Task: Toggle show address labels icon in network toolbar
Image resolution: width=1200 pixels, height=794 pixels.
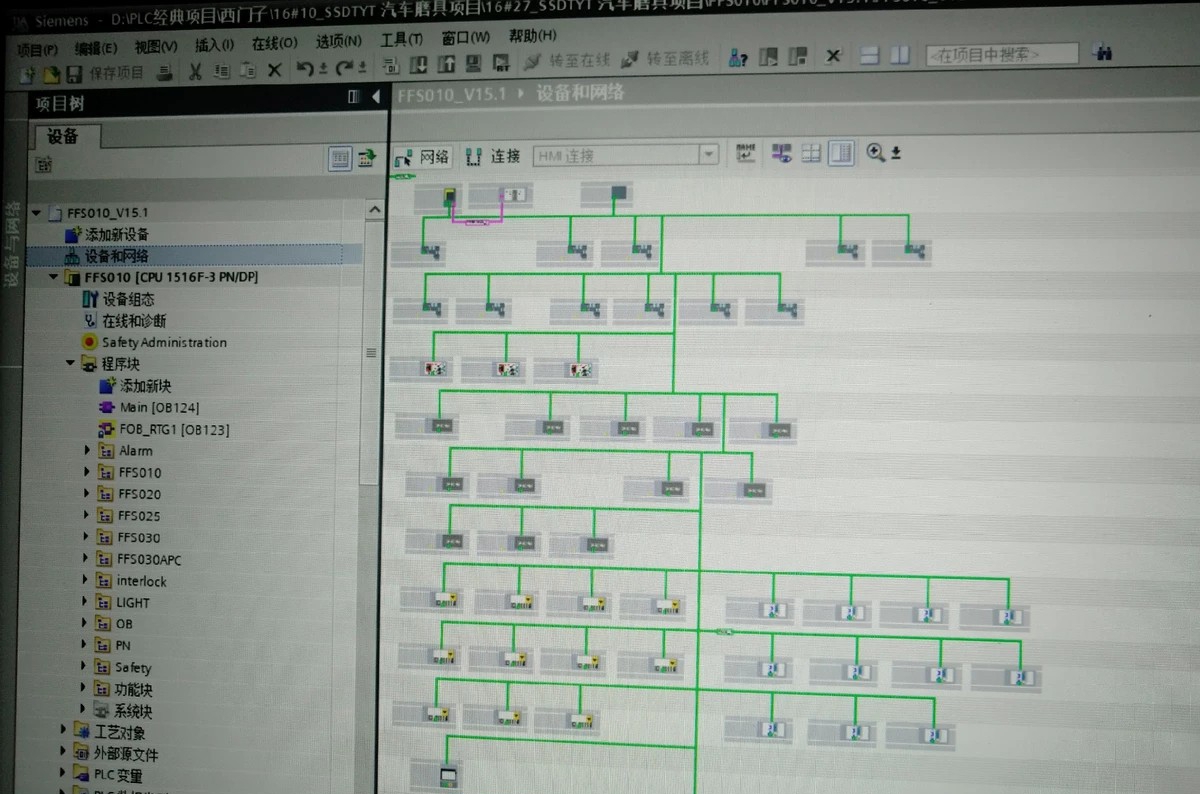Action: pos(745,153)
